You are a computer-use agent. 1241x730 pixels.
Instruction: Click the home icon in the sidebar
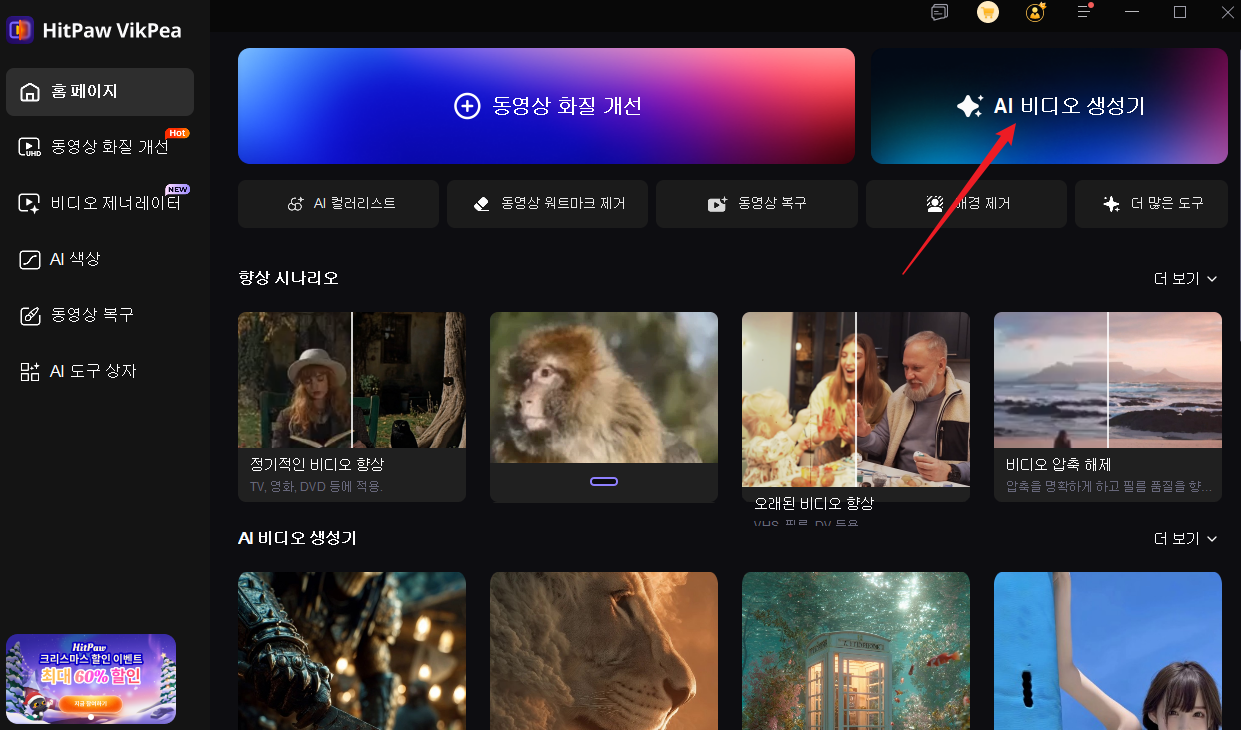[30, 92]
